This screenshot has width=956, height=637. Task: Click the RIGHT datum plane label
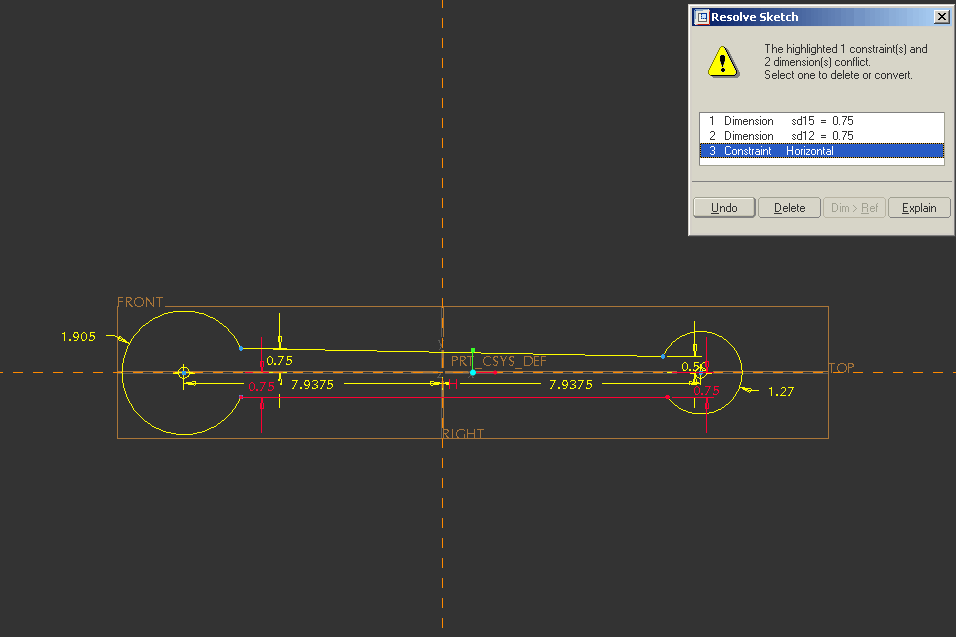(x=463, y=433)
